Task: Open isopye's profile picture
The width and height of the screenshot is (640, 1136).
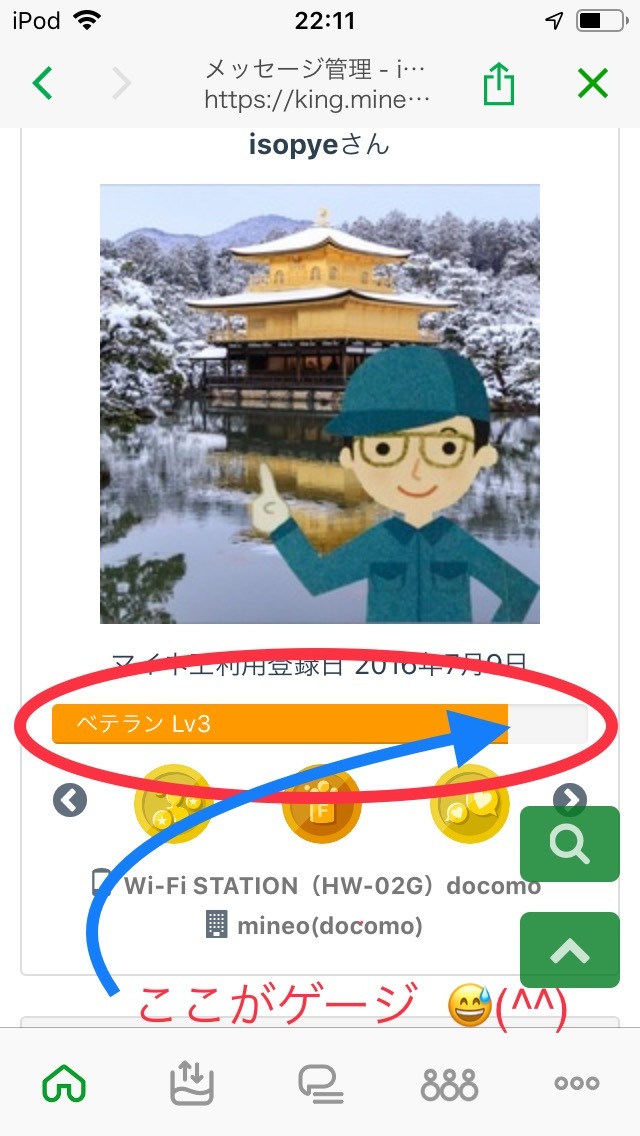Action: pyautogui.click(x=320, y=404)
